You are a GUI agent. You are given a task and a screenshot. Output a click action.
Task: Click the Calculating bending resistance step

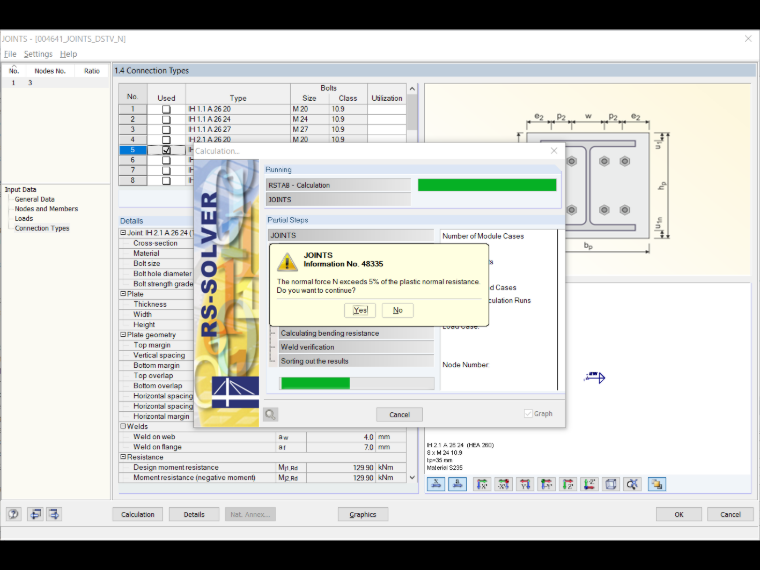[356, 333]
